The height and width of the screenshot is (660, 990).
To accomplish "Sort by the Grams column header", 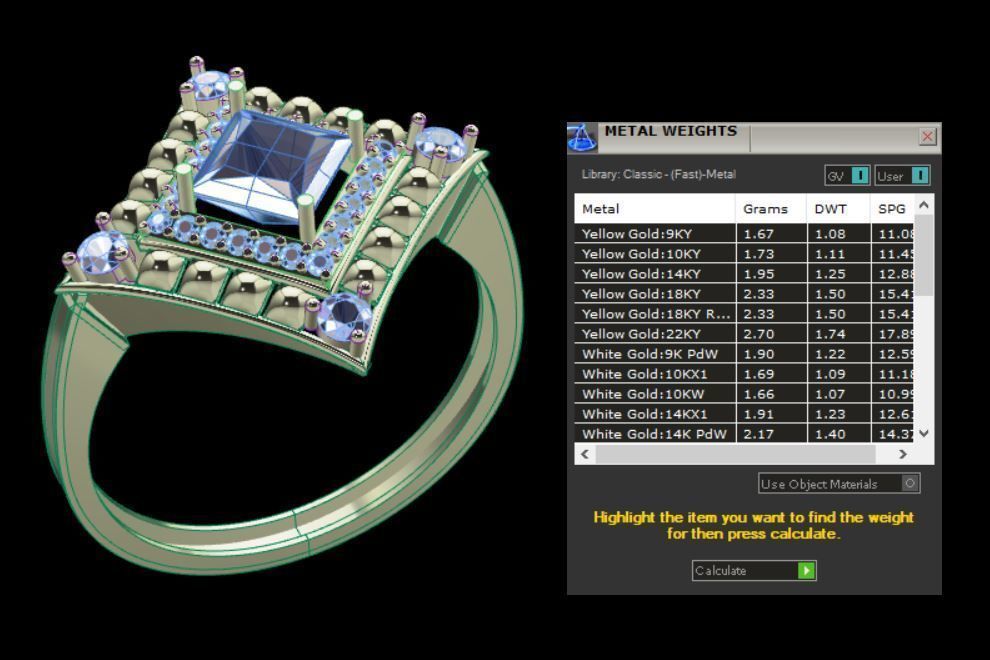I will point(771,209).
